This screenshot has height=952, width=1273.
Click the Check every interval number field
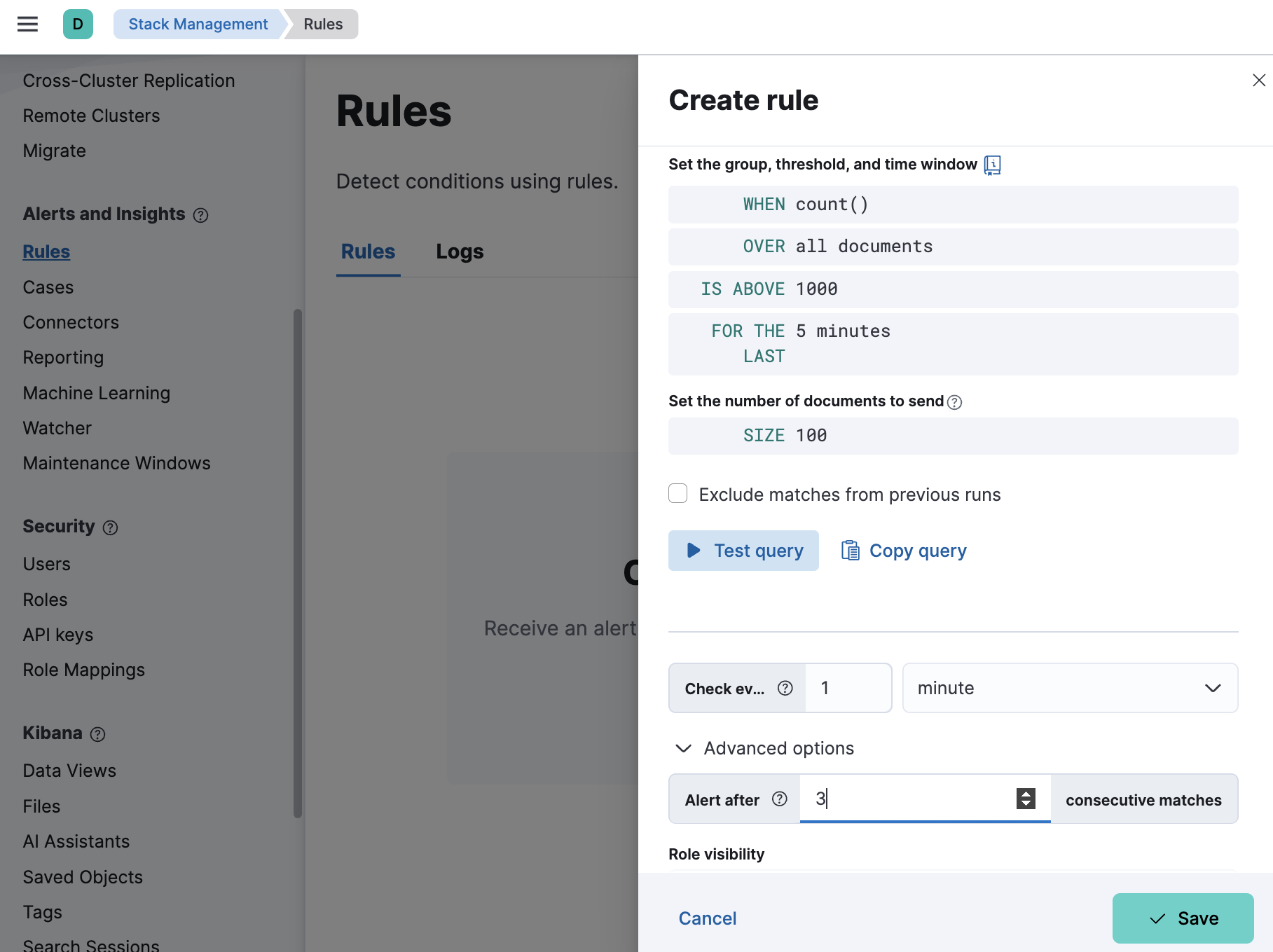(848, 689)
